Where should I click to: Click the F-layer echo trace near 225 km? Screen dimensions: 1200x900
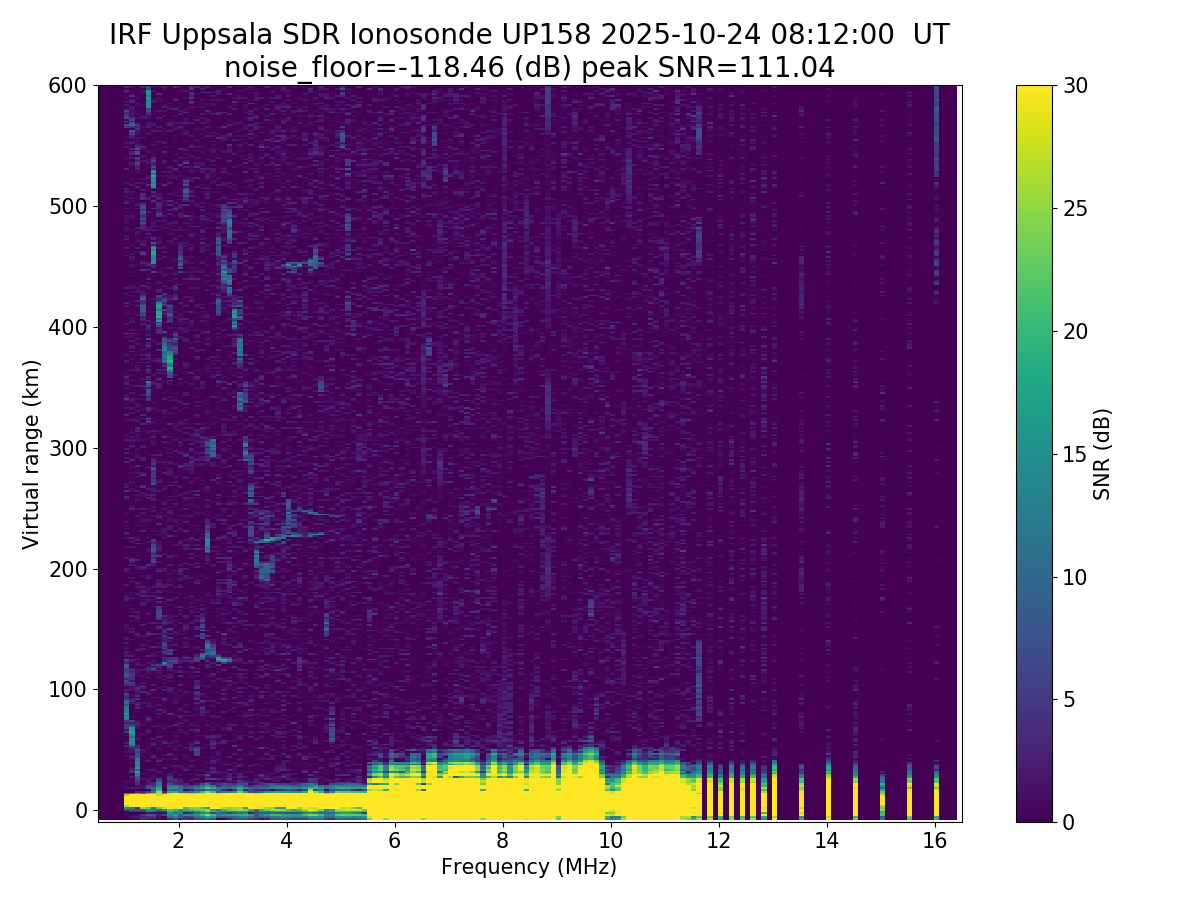[x=290, y=537]
